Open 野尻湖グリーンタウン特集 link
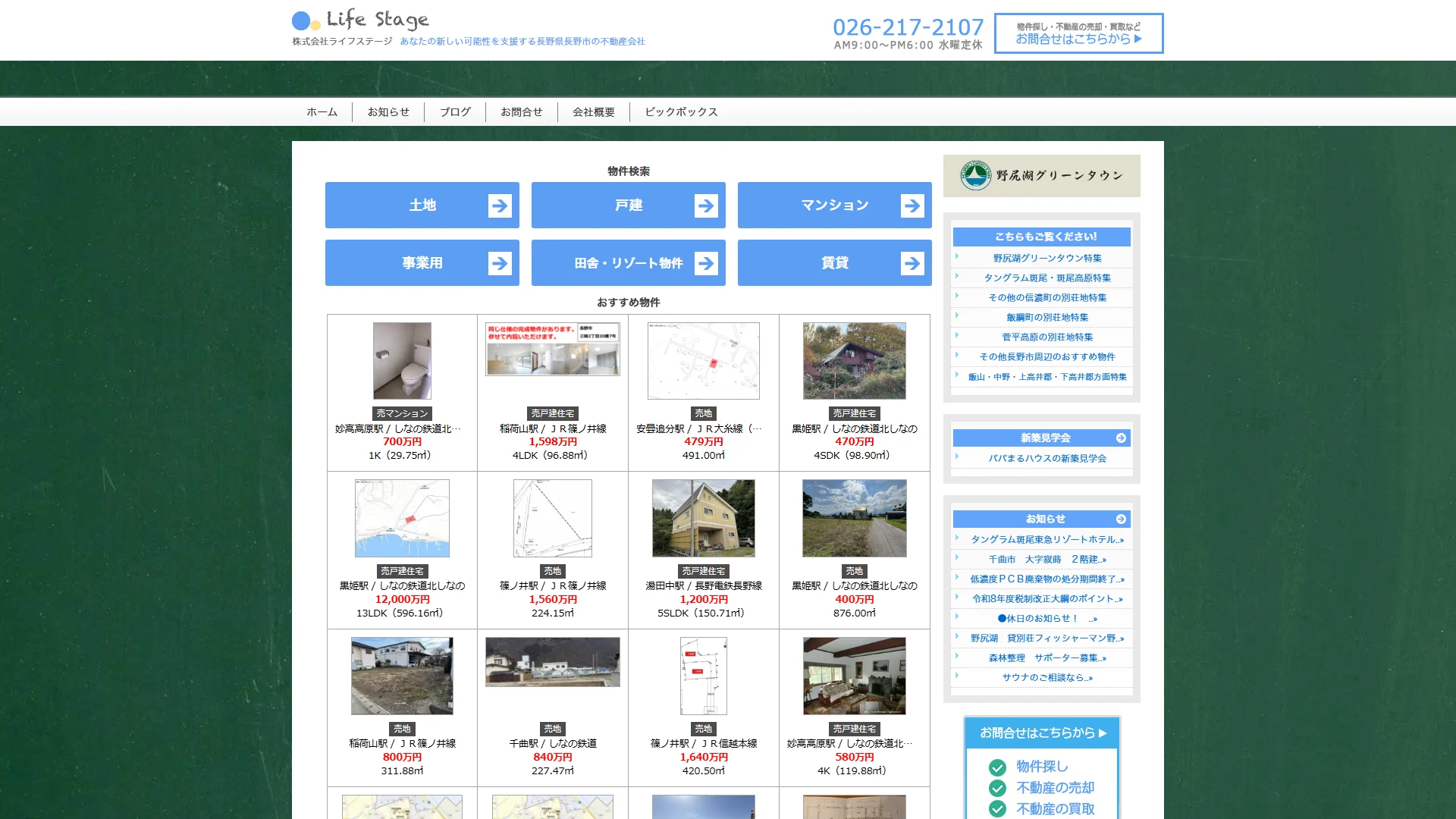Screen dimensions: 1456x819 click(x=1046, y=259)
